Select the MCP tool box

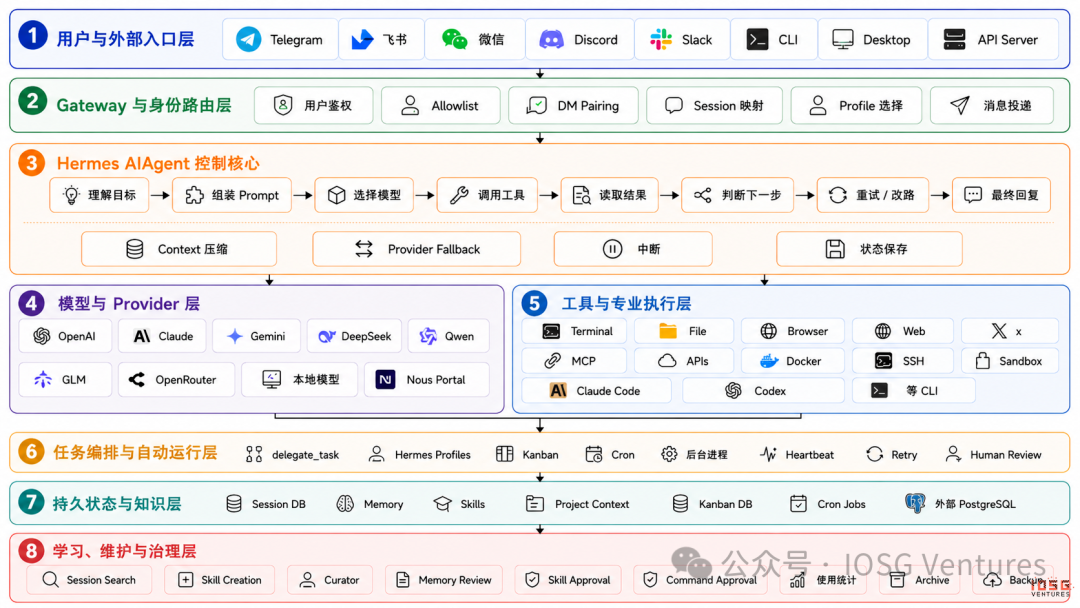tap(574, 361)
